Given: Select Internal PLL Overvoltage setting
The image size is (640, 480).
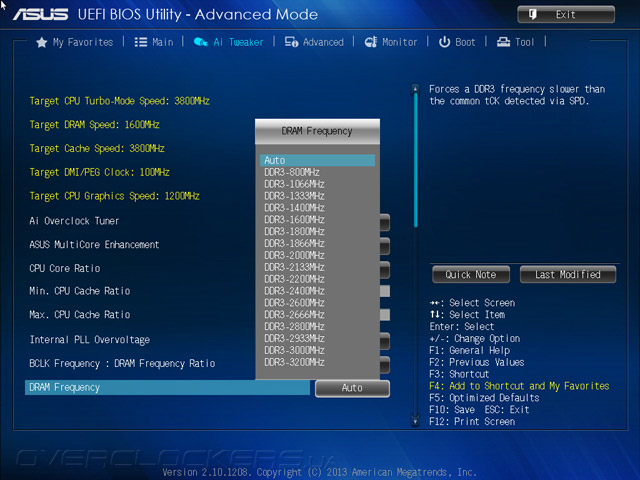Looking at the screenshot, I should 89,340.
